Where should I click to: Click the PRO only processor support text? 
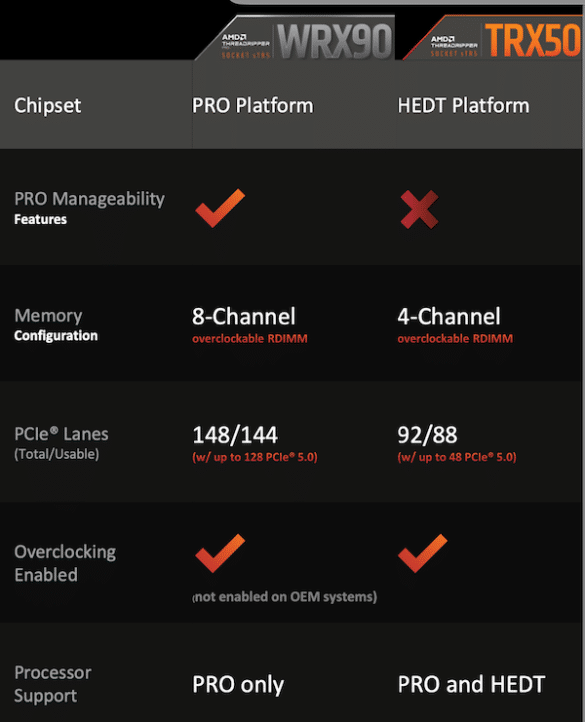(x=238, y=685)
